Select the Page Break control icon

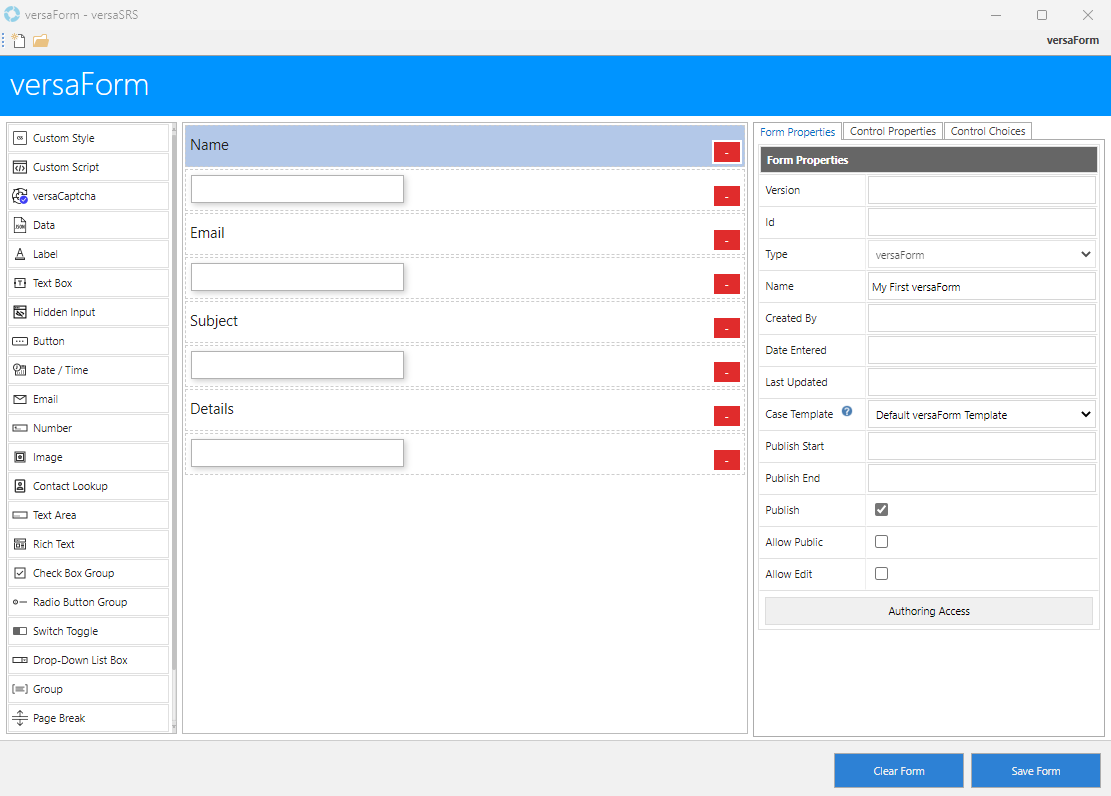coord(20,718)
